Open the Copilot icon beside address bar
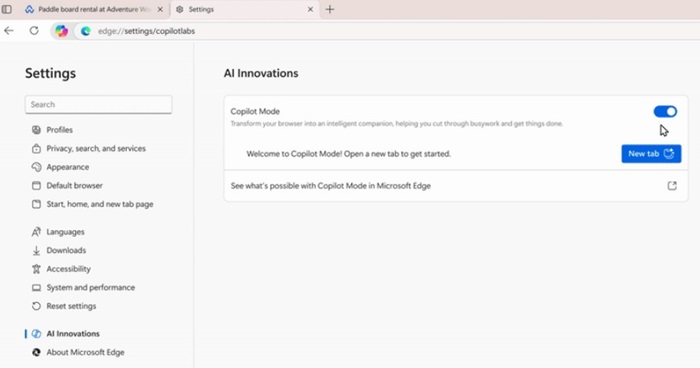The width and height of the screenshot is (700, 368). [62, 31]
